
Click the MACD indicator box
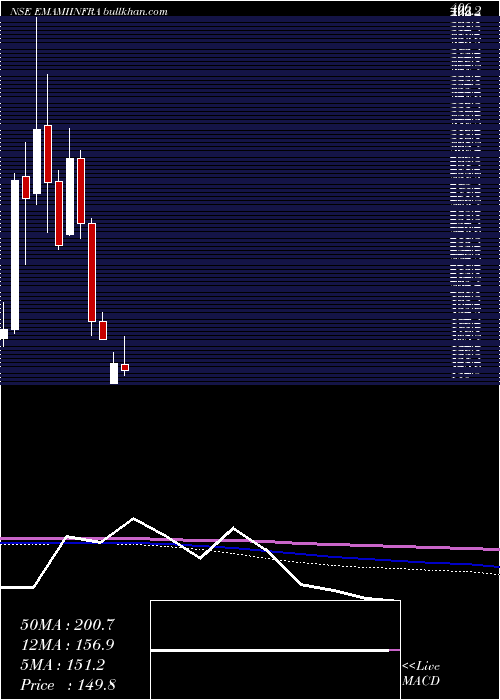(275, 650)
